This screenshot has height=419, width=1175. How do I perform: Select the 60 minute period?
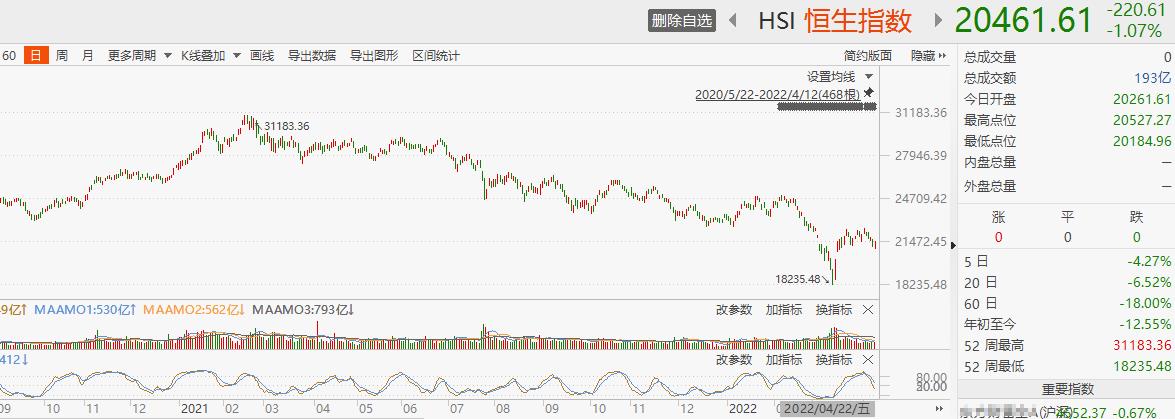click(x=9, y=56)
